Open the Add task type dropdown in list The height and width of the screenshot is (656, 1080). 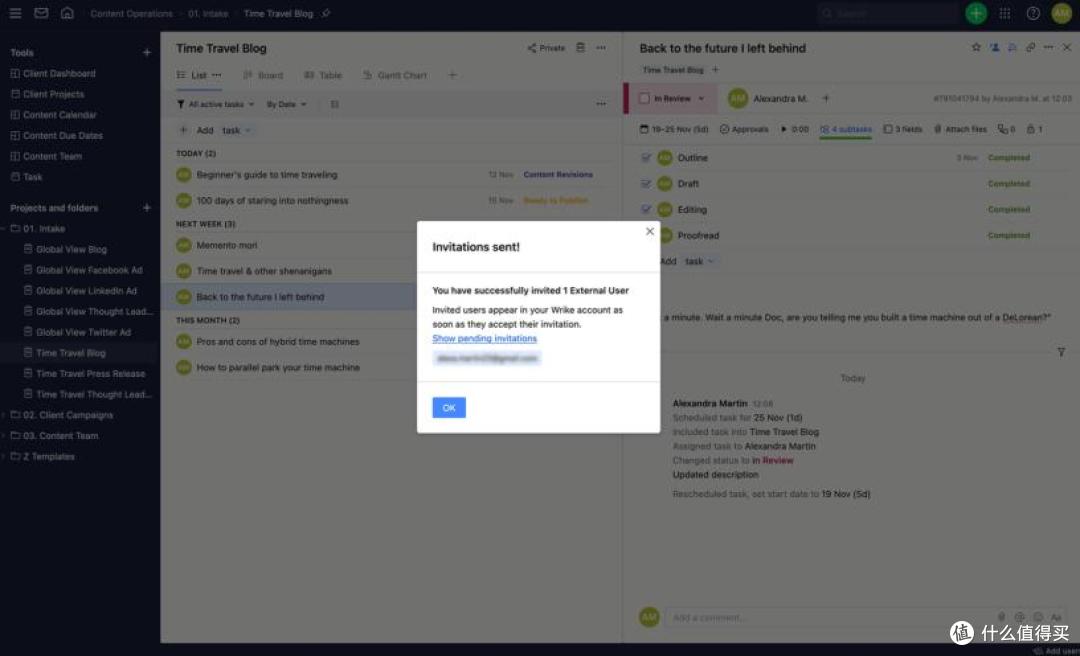tap(238, 130)
